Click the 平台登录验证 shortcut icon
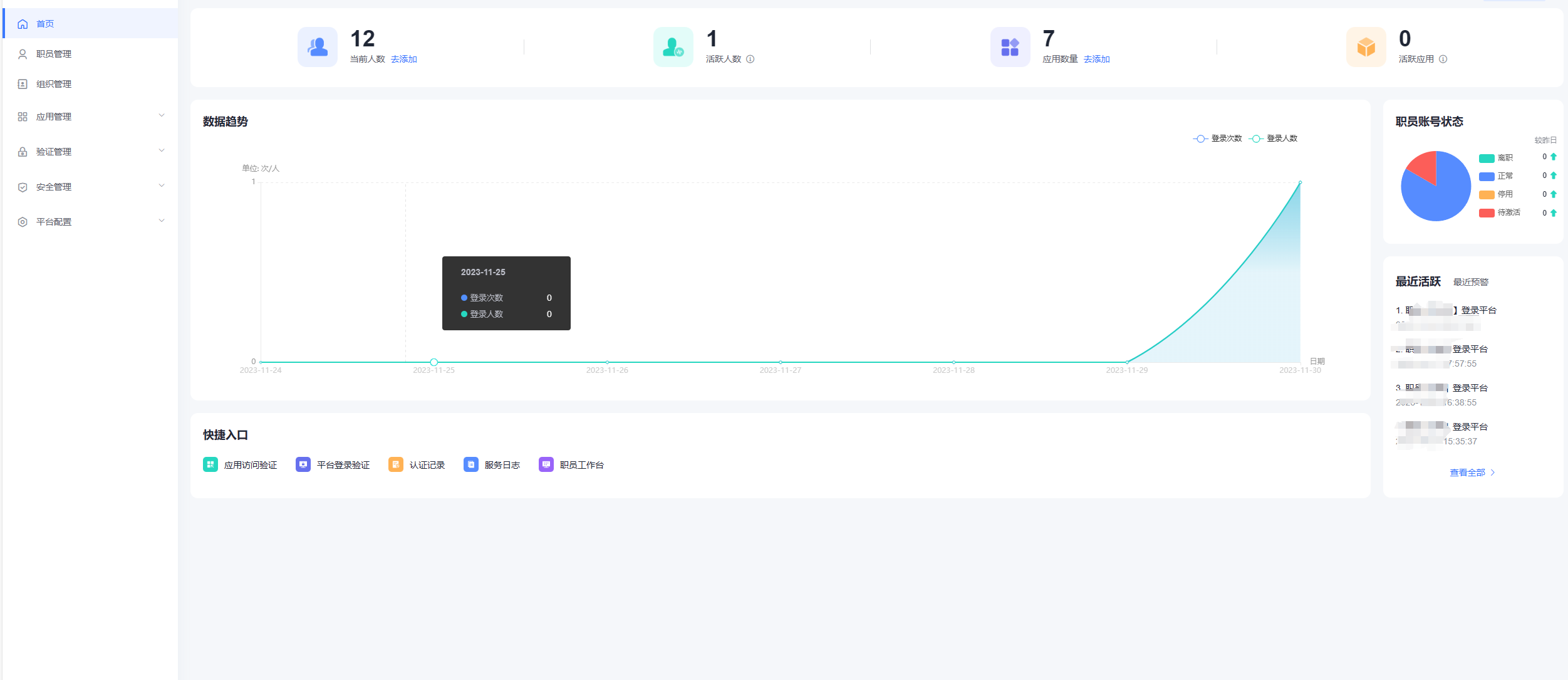 pyautogui.click(x=303, y=464)
